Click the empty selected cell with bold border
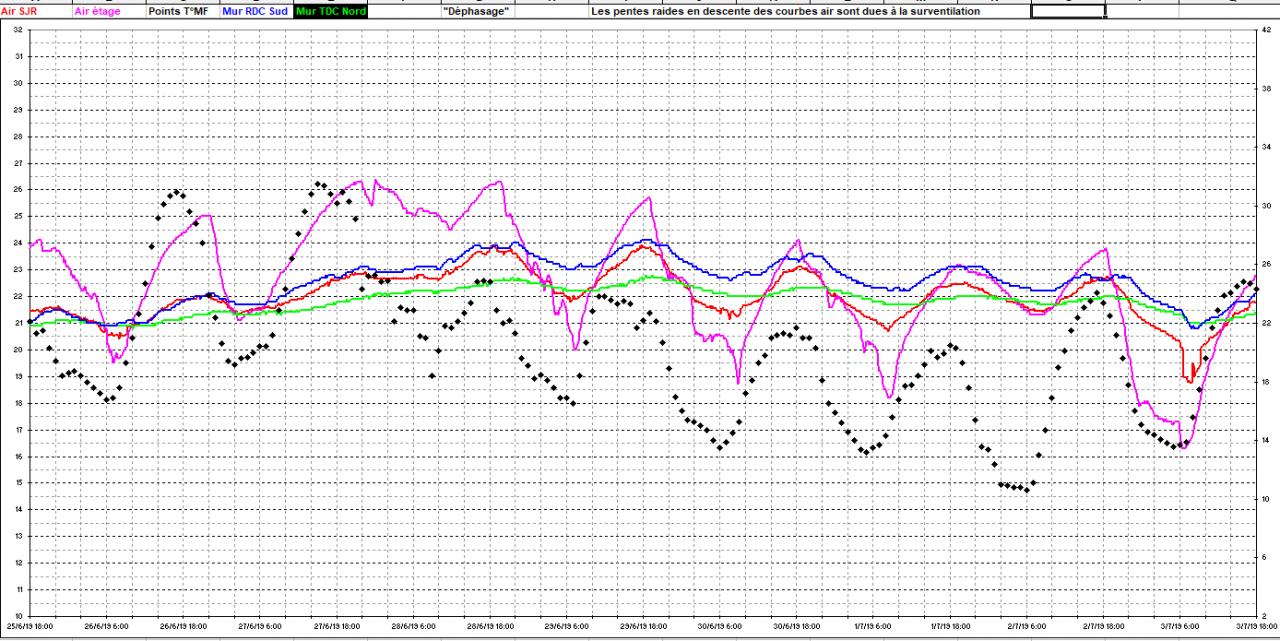This screenshot has height=641, width=1280. (x=1068, y=11)
